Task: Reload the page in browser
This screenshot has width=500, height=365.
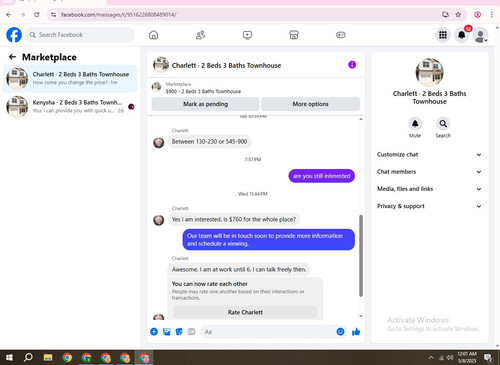Action: 37,15
